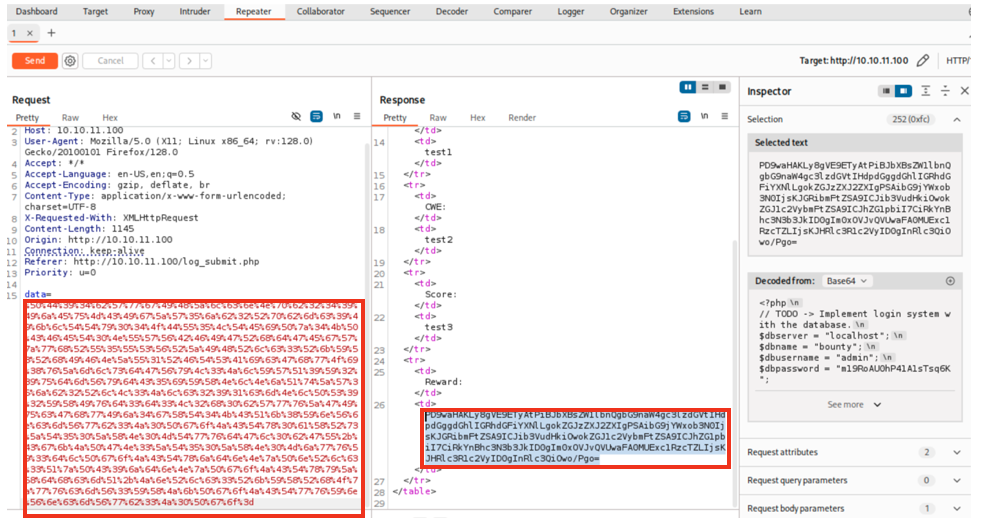Switch to Target tab
The width and height of the screenshot is (983, 529).
pyautogui.click(x=95, y=11)
